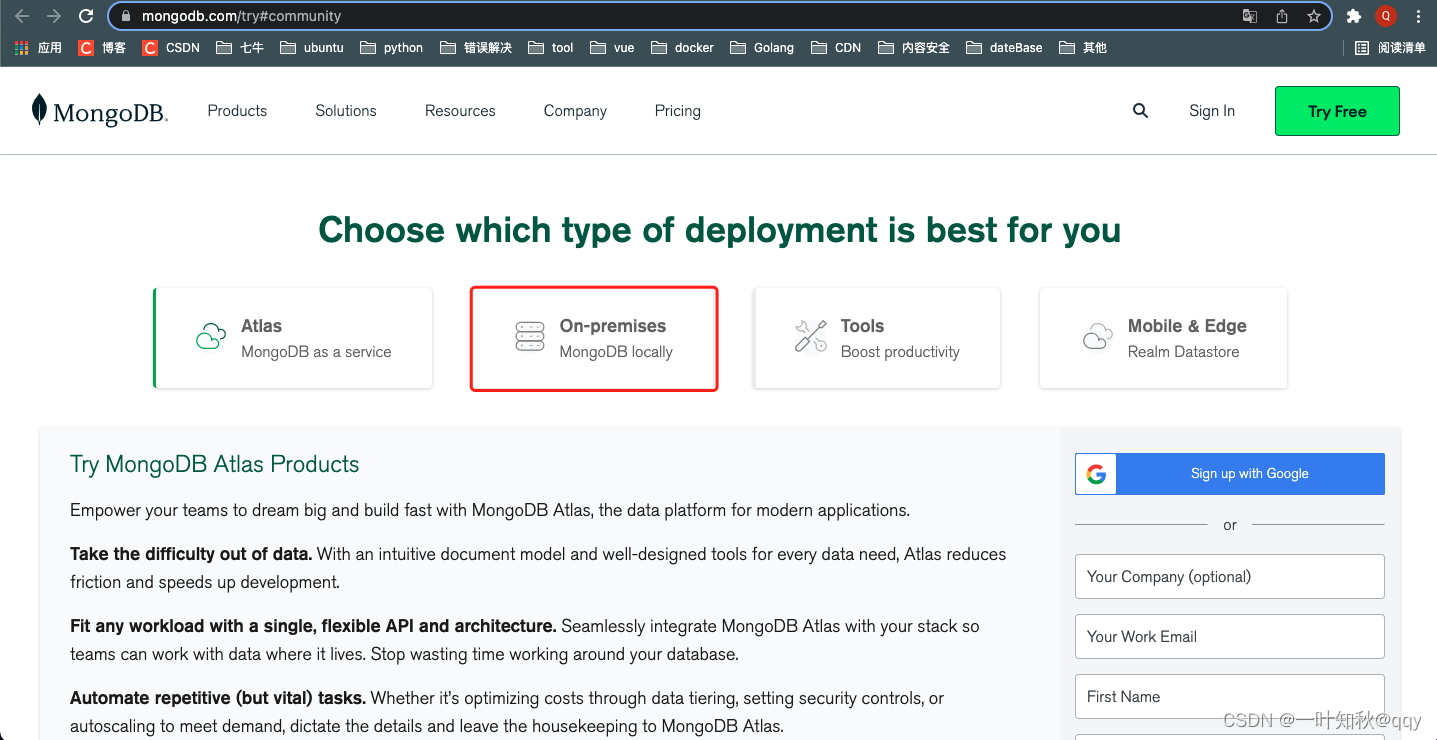This screenshot has width=1437, height=740.
Task: Open the Products menu
Action: [x=237, y=111]
